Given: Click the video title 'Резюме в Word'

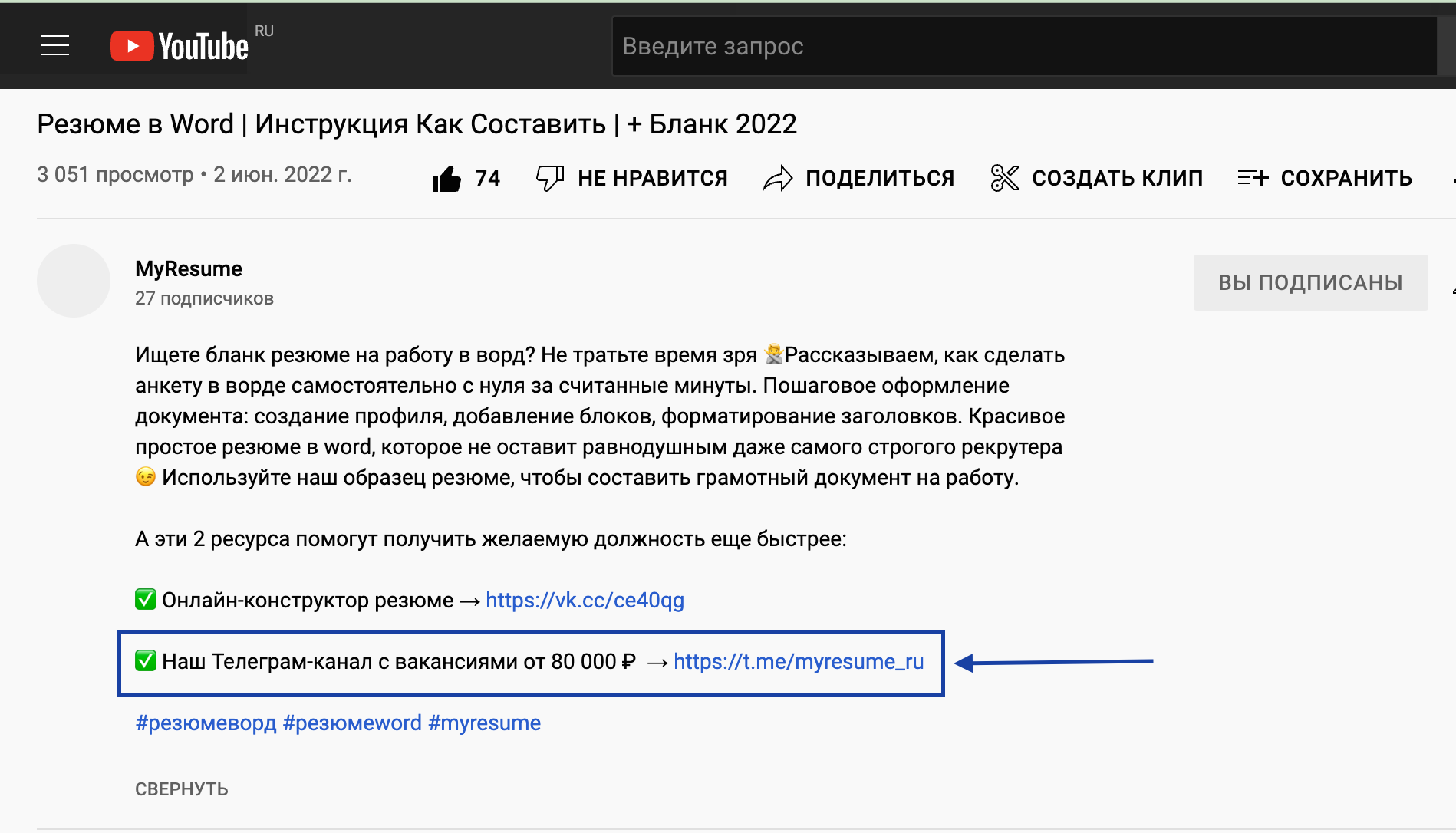Looking at the screenshot, I should pos(417,124).
